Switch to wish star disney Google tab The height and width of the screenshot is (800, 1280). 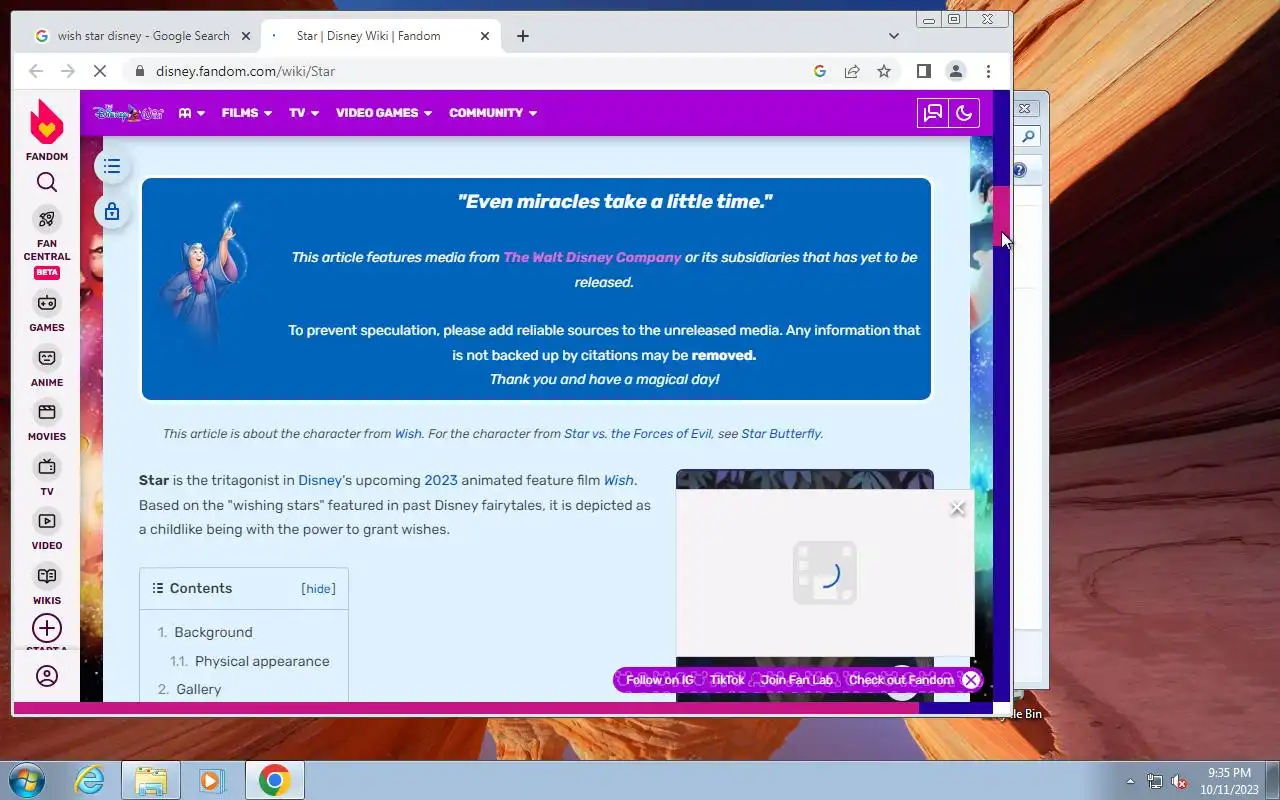coord(143,36)
